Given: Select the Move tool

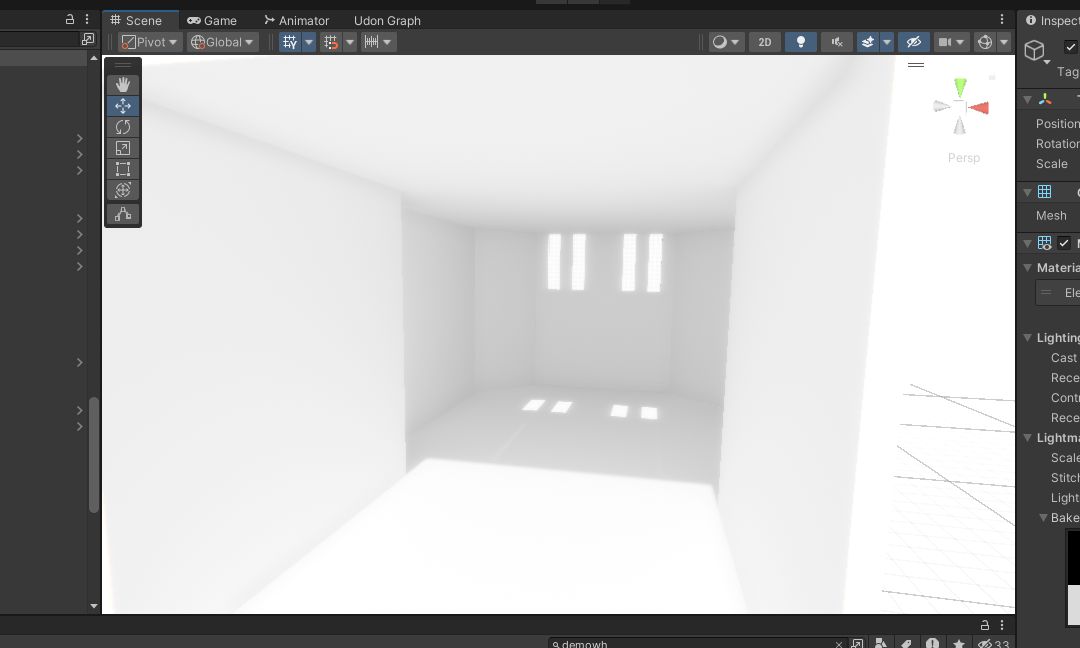Looking at the screenshot, I should (x=123, y=106).
